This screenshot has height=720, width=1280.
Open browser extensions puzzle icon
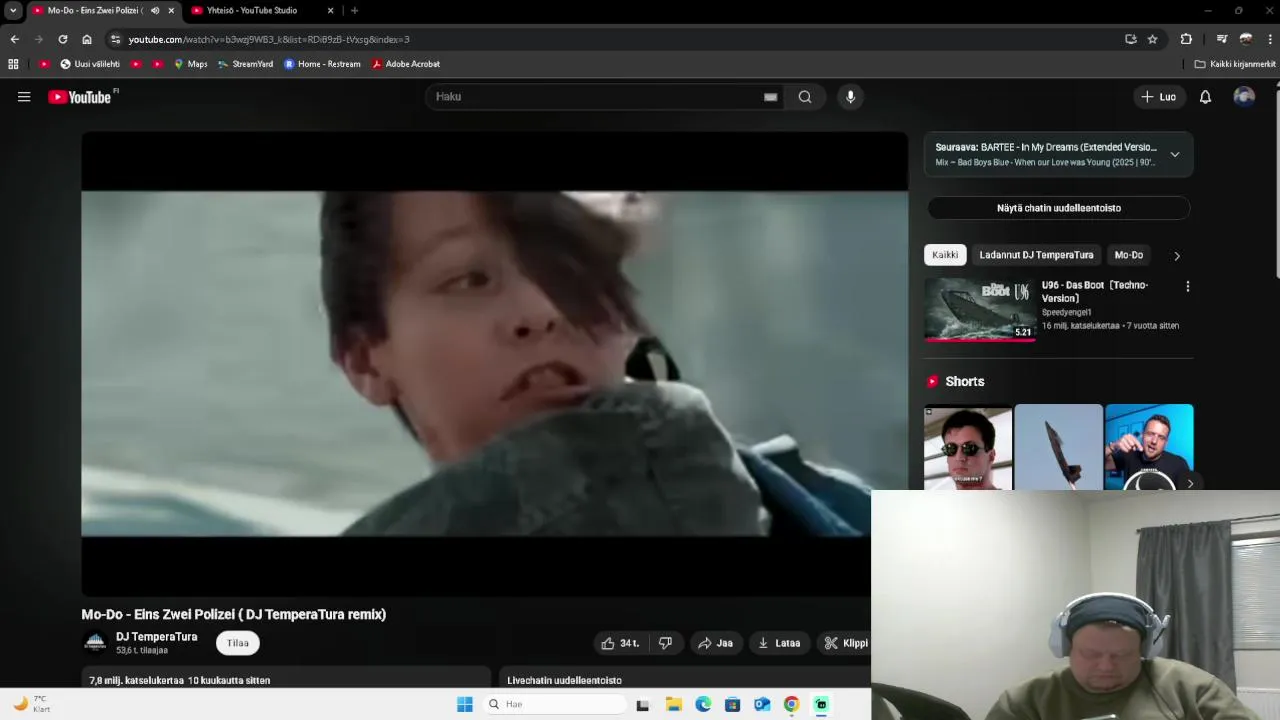[x=1186, y=39]
